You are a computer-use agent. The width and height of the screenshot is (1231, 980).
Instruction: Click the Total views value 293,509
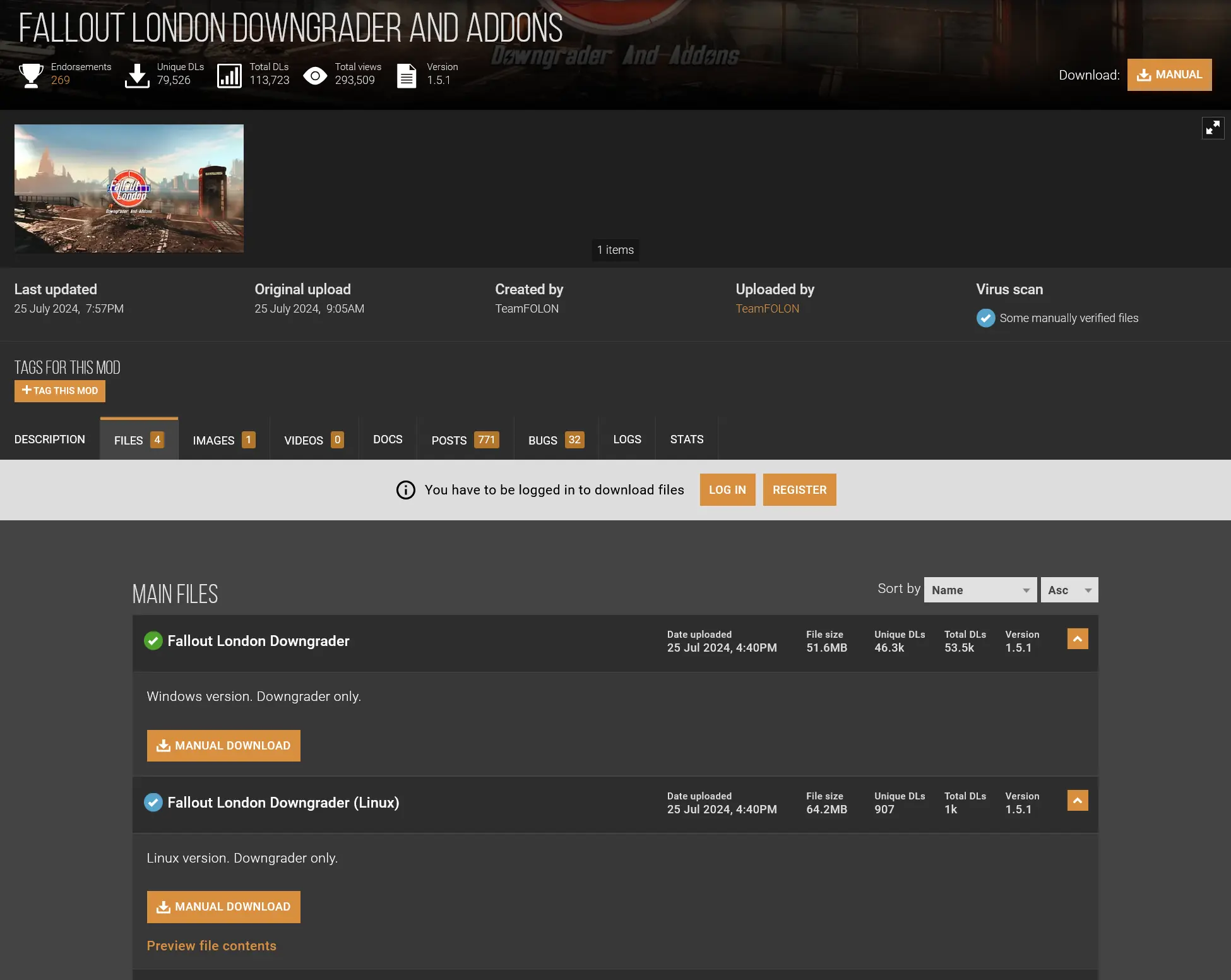(x=355, y=80)
